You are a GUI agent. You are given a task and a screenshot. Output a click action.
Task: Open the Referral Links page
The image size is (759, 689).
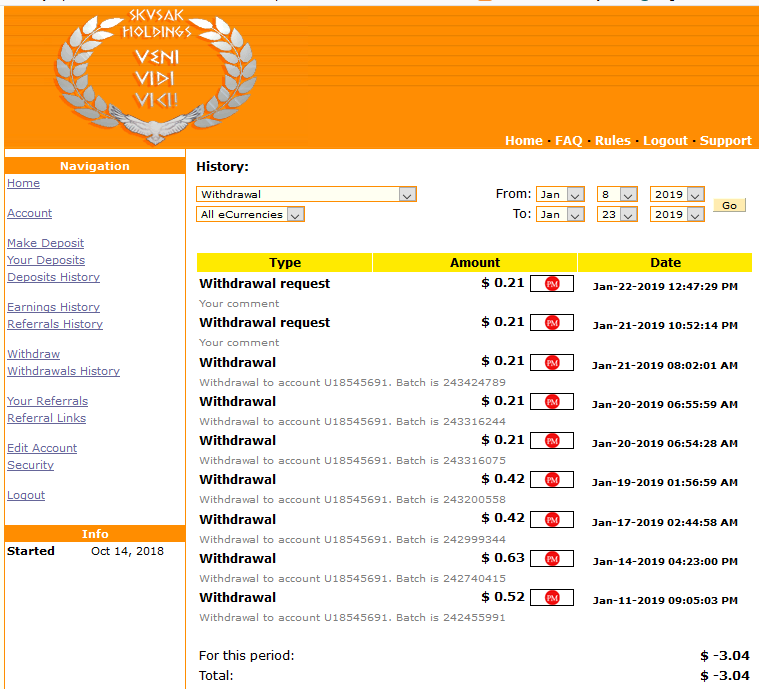(46, 418)
